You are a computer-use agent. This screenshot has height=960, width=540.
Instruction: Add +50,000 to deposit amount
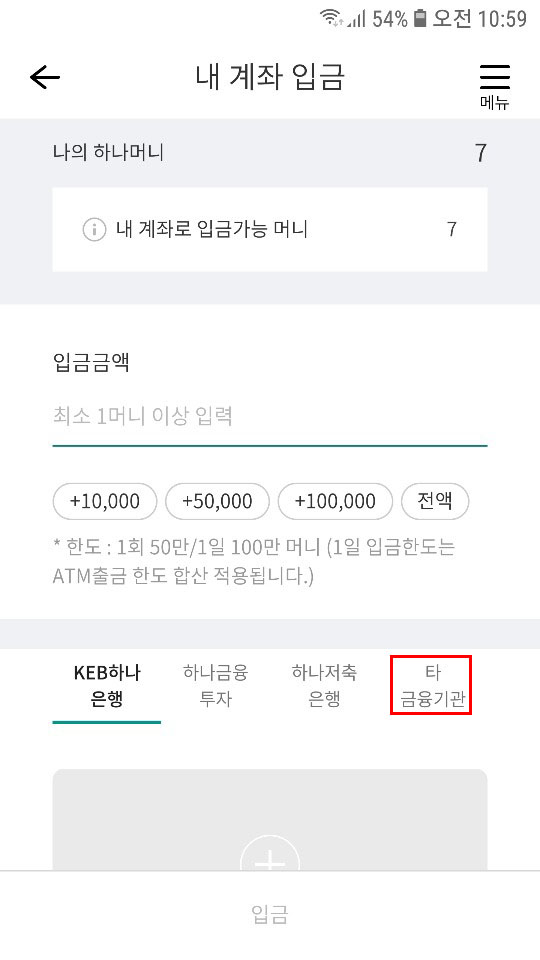217,501
